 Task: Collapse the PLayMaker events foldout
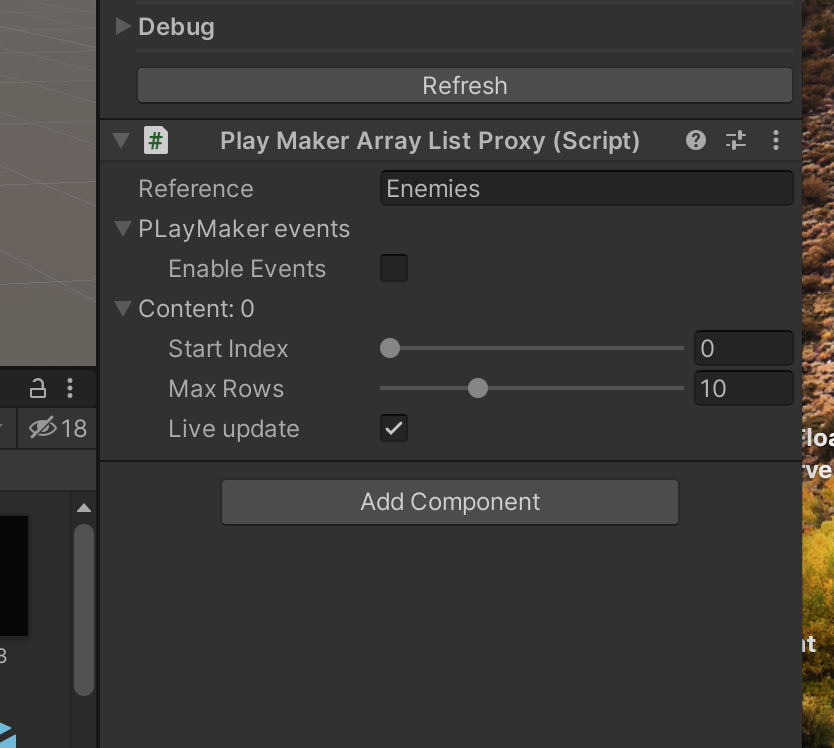(123, 229)
